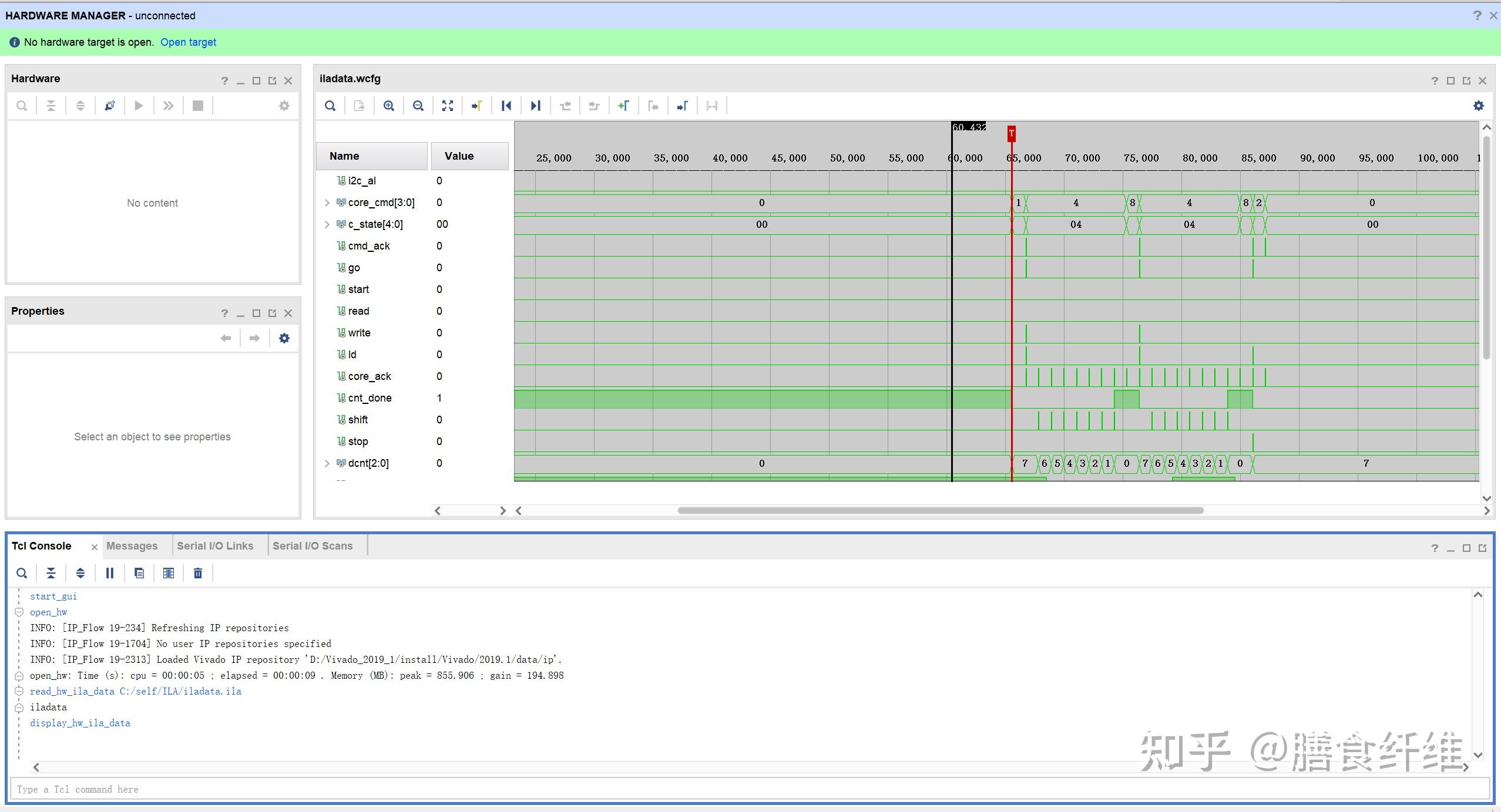1501x812 pixels.
Task: Switch to the Messages tab
Action: pyautogui.click(x=132, y=546)
